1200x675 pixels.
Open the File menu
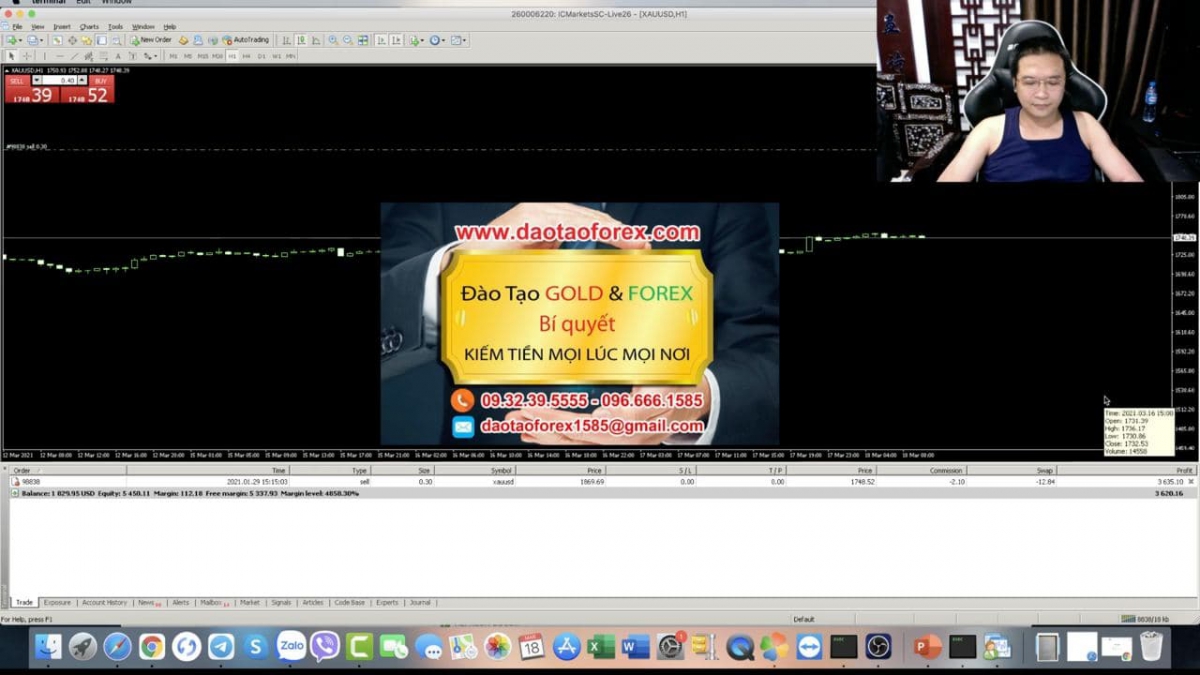click(17, 26)
